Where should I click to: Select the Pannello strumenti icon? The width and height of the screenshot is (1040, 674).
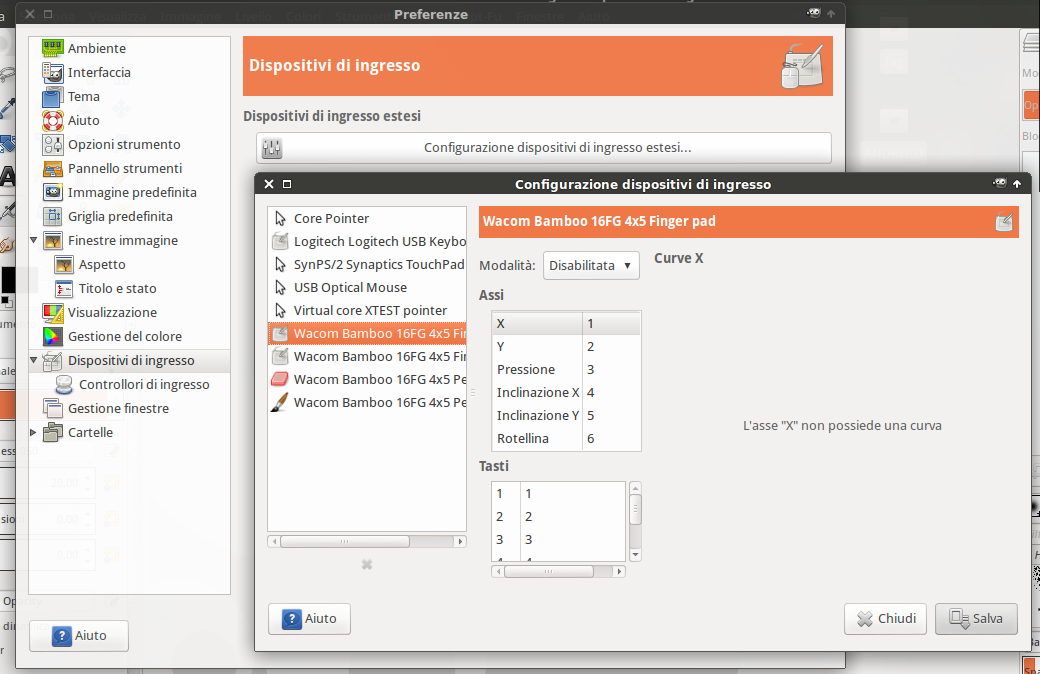coord(52,168)
